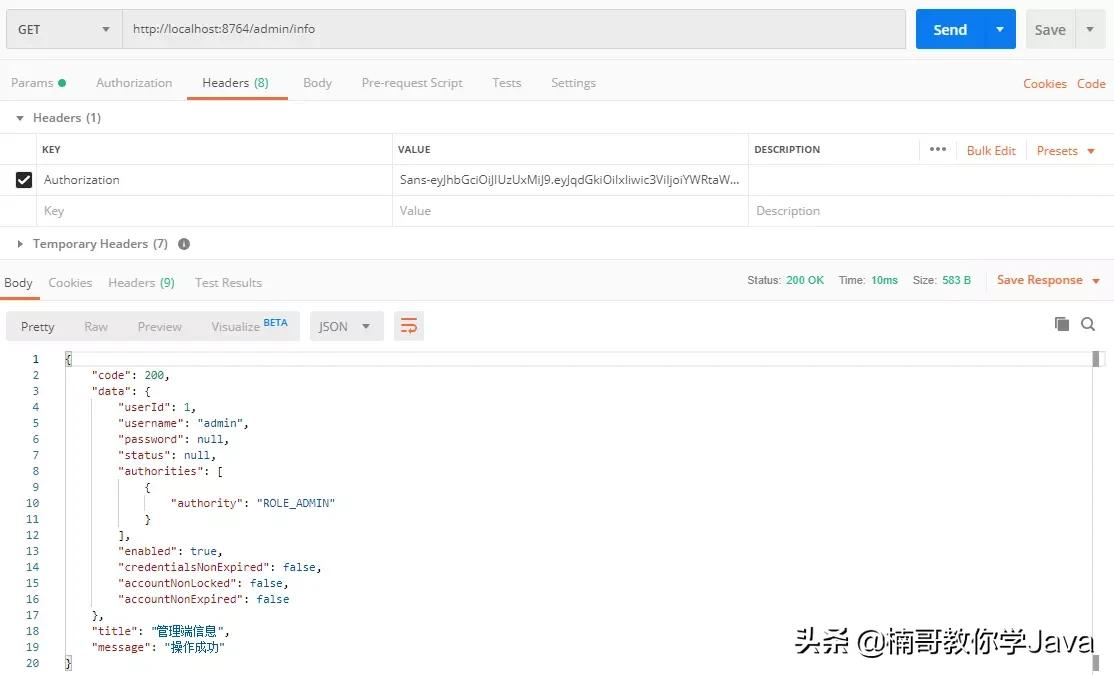Viewport: 1114px width, 675px height.
Task: Collapse the Headers (1) section
Action: tap(19, 117)
